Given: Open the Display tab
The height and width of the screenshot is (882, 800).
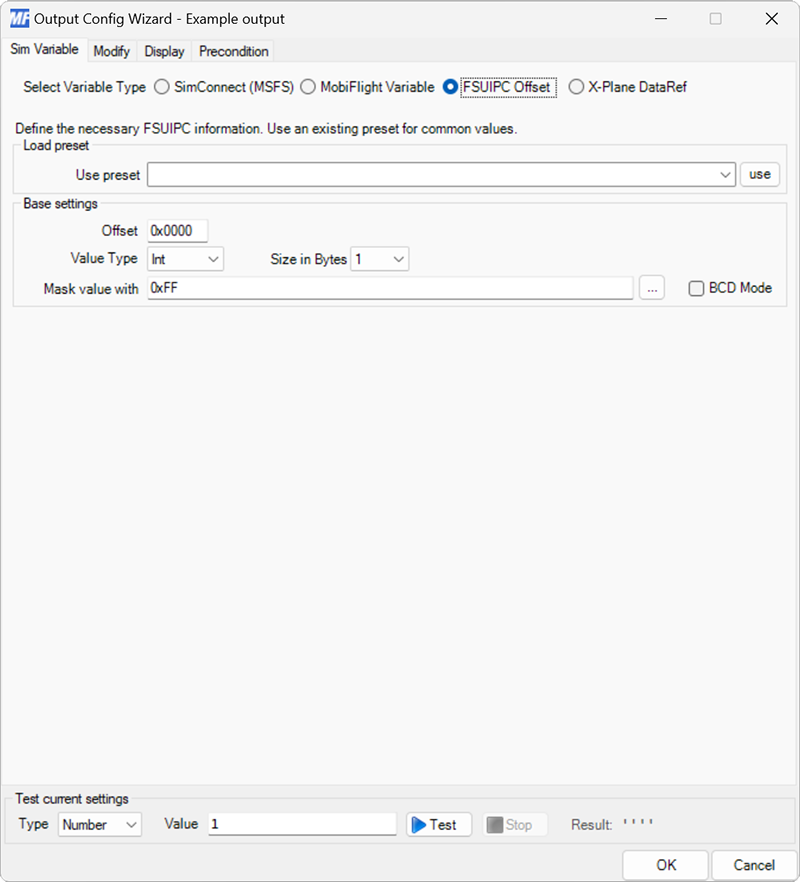Looking at the screenshot, I should 164,51.
